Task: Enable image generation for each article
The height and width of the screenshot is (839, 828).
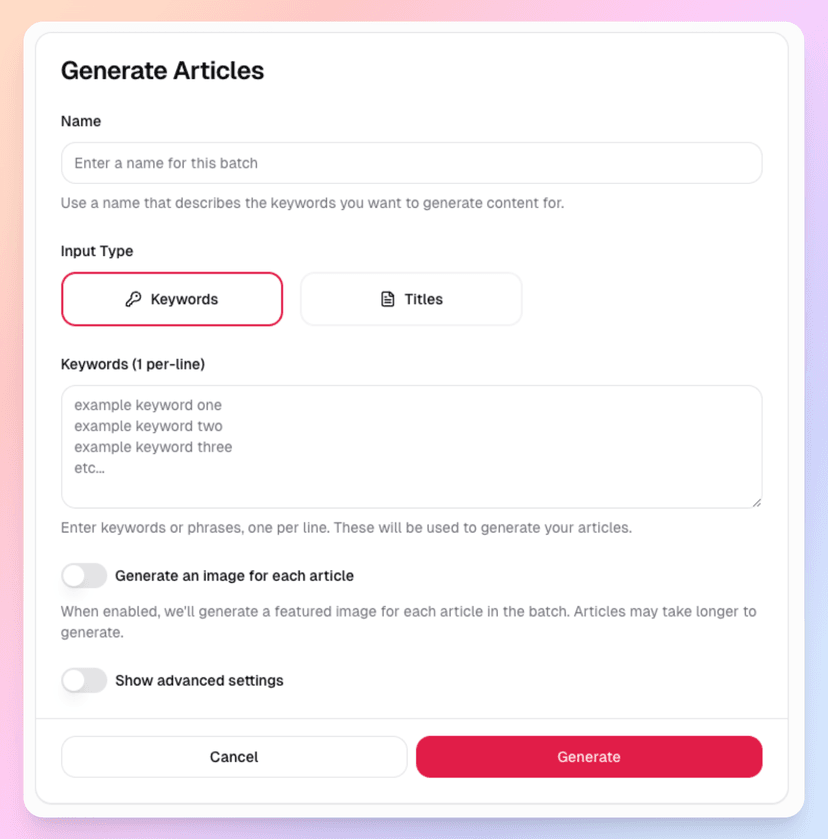Action: (x=84, y=576)
